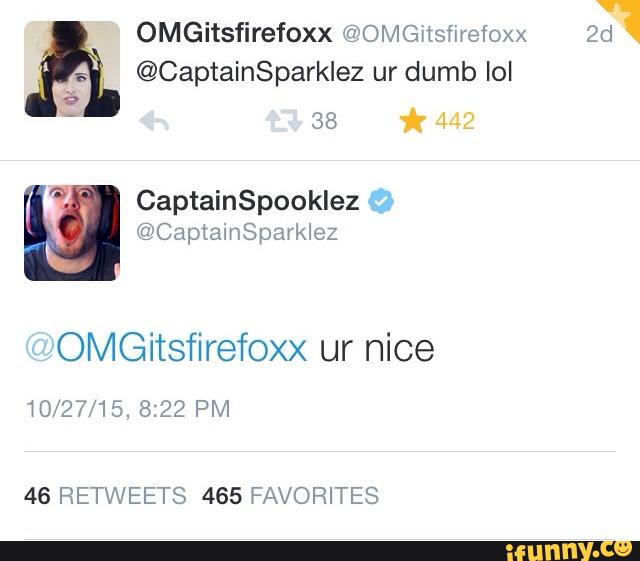
Task: Click the CaptainSpooklez display name
Action: coord(248,201)
